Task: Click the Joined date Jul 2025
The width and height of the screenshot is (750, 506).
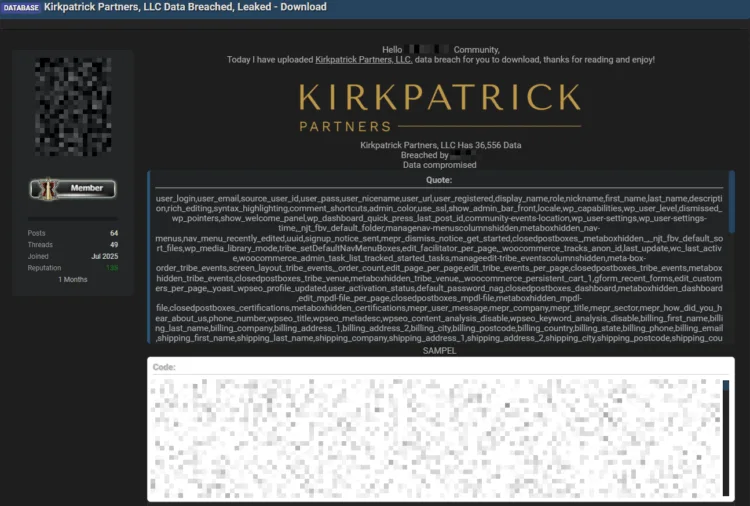Action: pyautogui.click(x=104, y=256)
